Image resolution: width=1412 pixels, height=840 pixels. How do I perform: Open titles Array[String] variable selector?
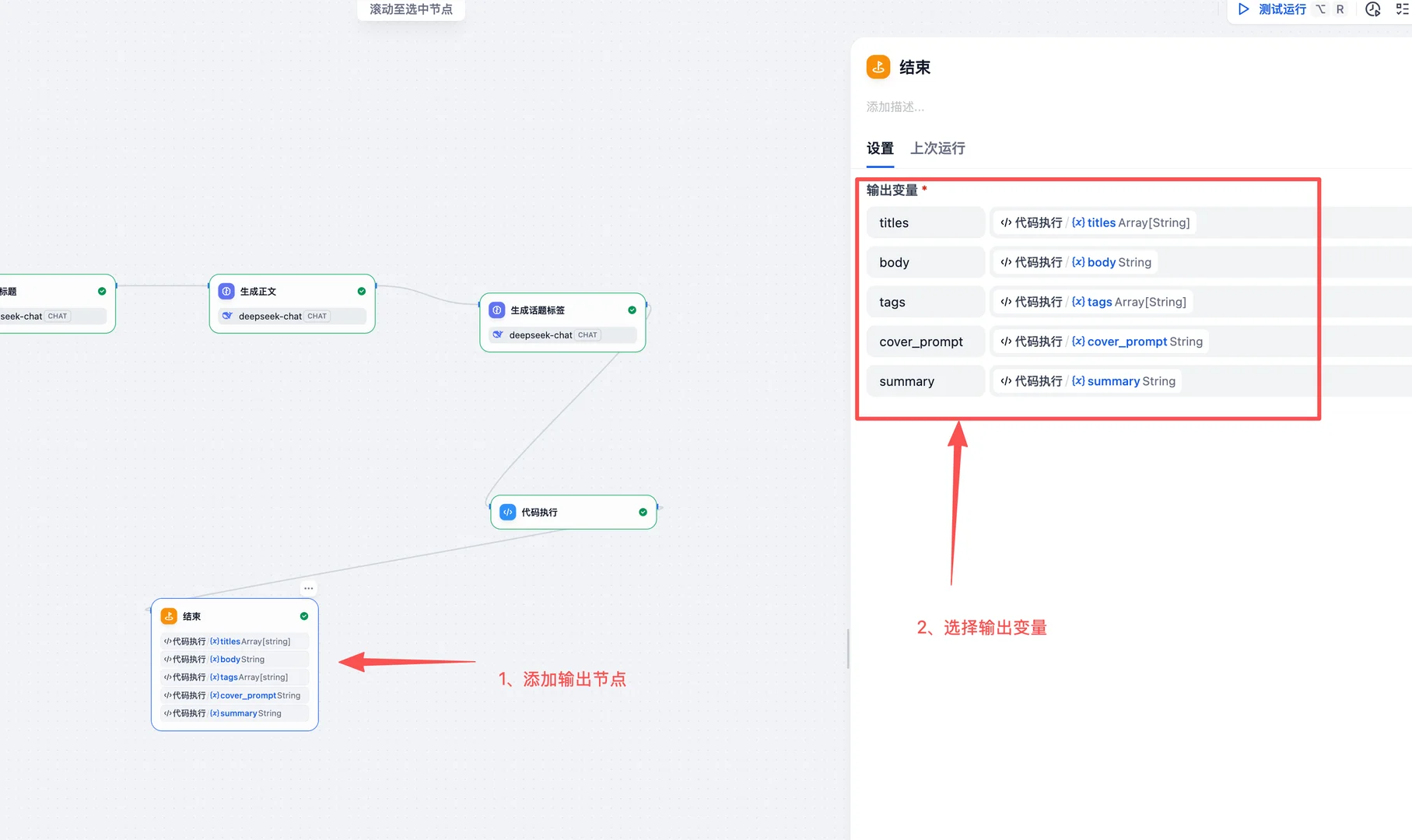click(1095, 222)
